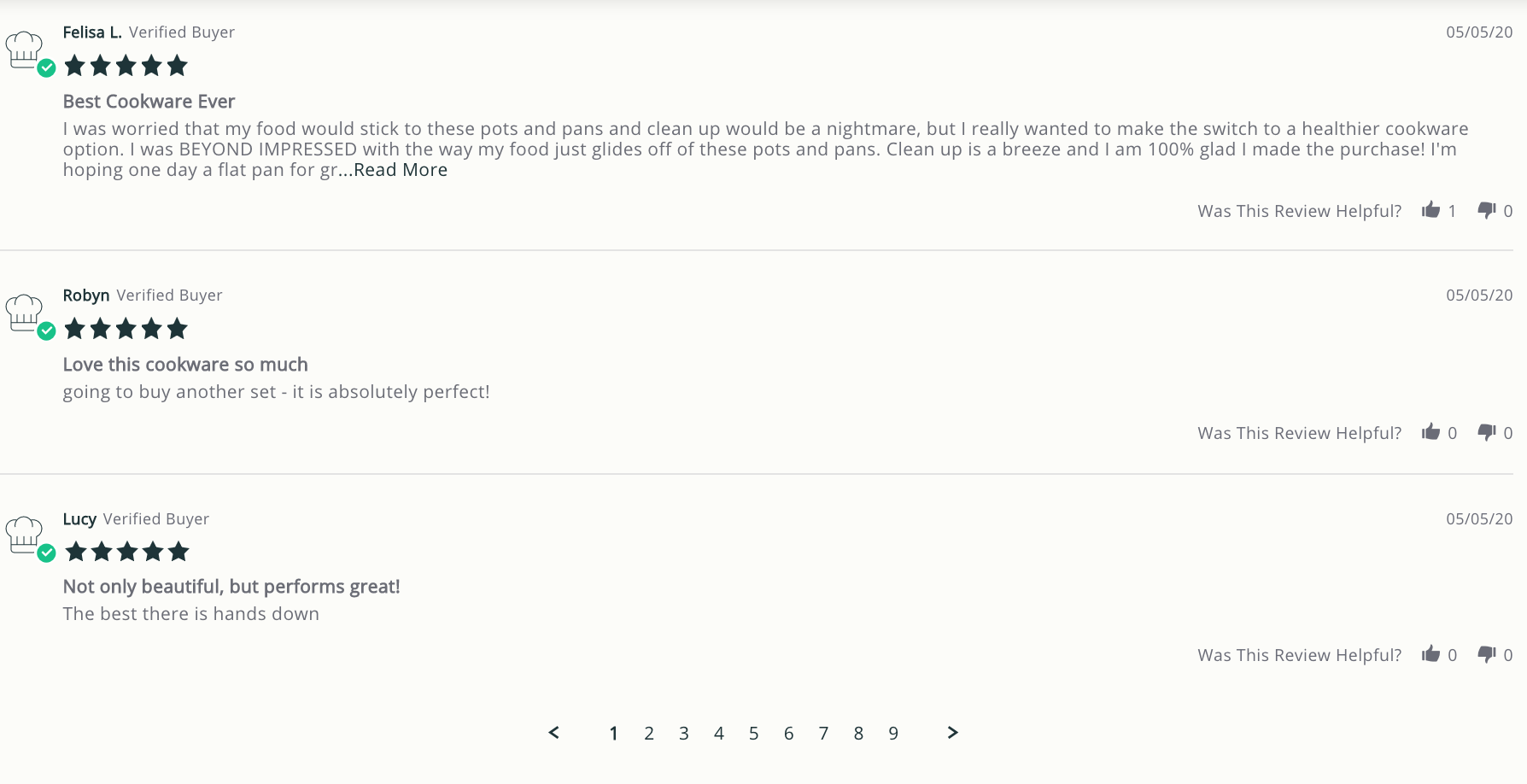The width and height of the screenshot is (1527, 784).
Task: Dislike Robyn's review with thumbs down
Action: coord(1487,432)
